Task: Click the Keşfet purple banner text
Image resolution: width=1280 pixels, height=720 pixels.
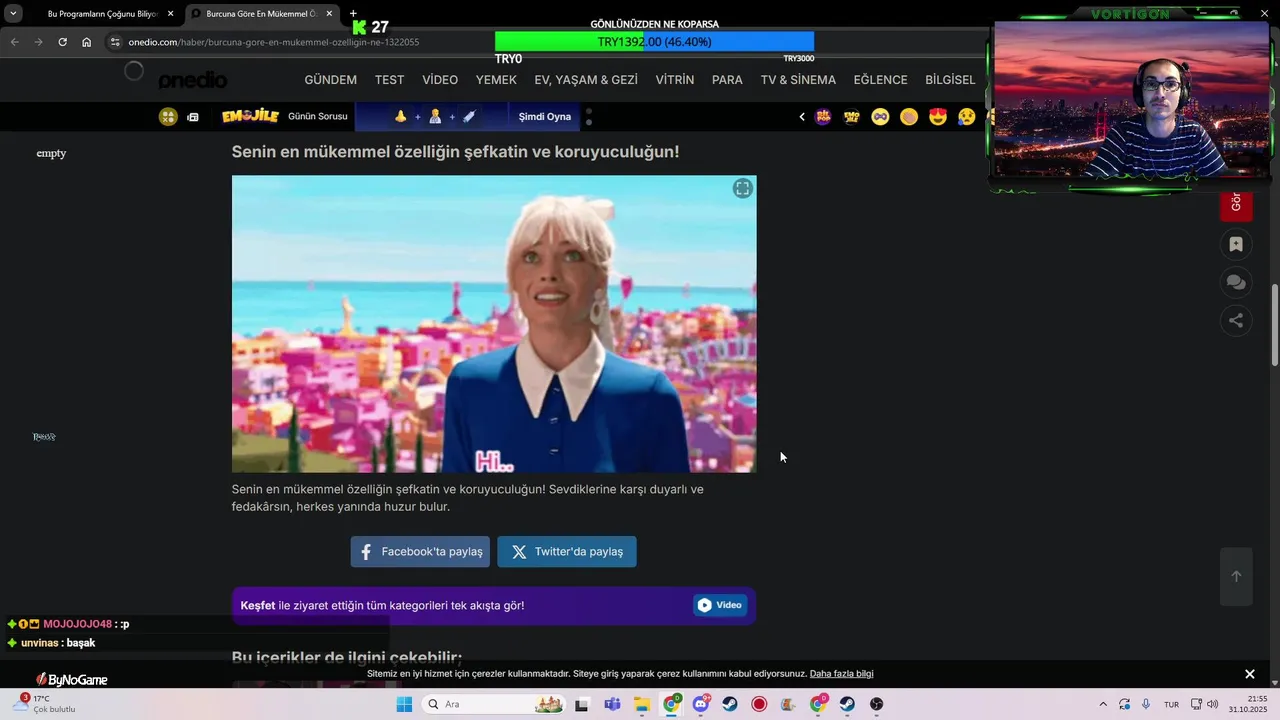Action: pos(382,606)
